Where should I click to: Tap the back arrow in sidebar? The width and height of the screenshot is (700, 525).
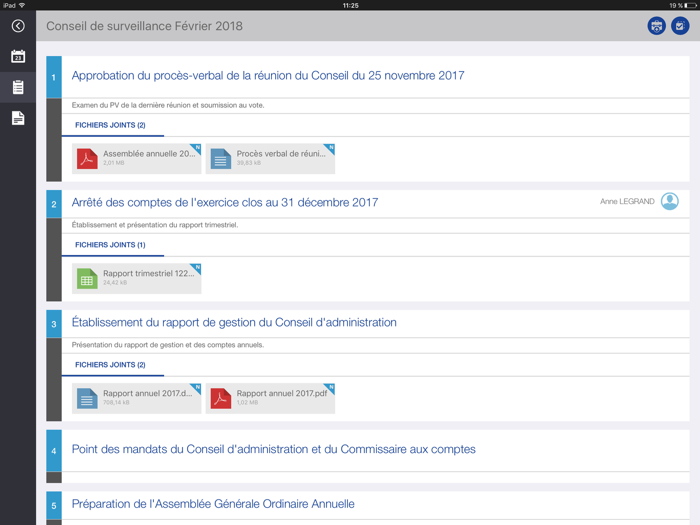[18, 26]
